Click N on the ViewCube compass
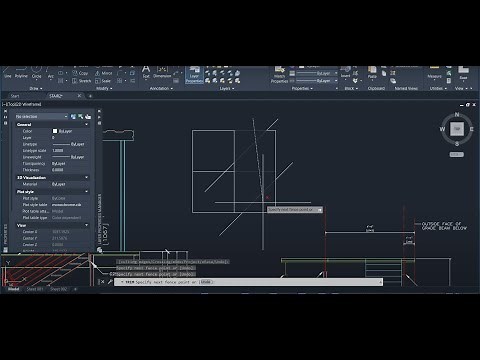 click(457, 115)
